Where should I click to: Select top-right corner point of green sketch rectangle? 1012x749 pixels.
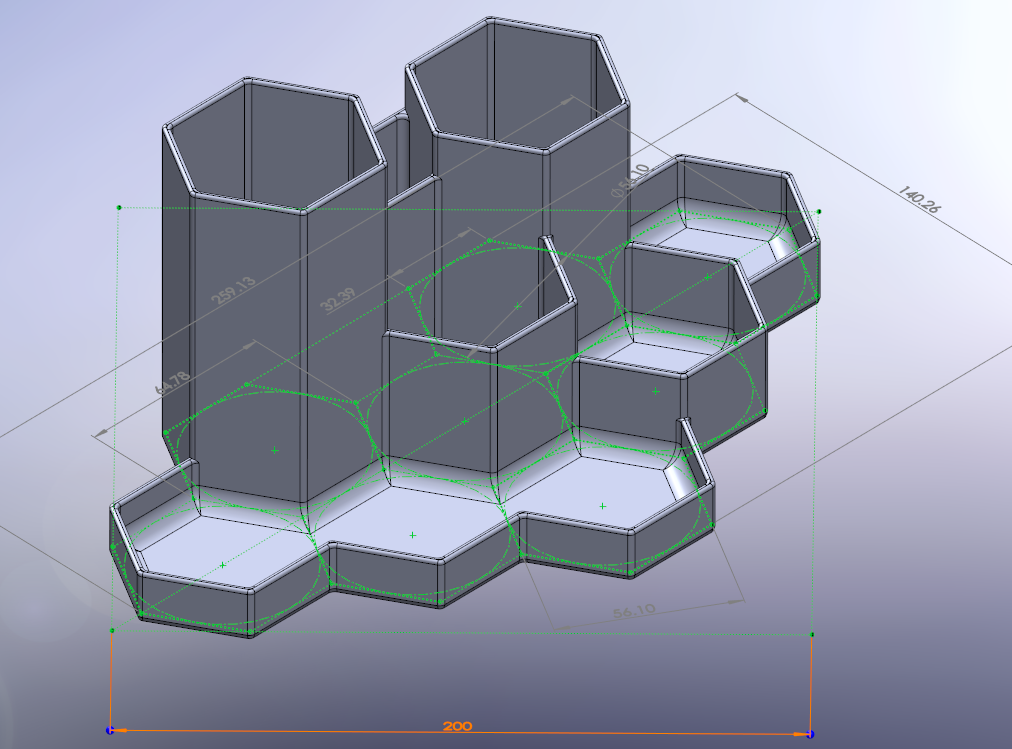(x=819, y=211)
